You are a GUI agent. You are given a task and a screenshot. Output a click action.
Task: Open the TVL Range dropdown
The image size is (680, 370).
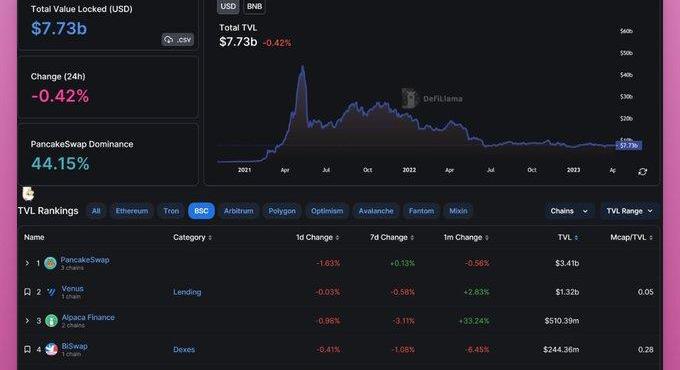629,211
